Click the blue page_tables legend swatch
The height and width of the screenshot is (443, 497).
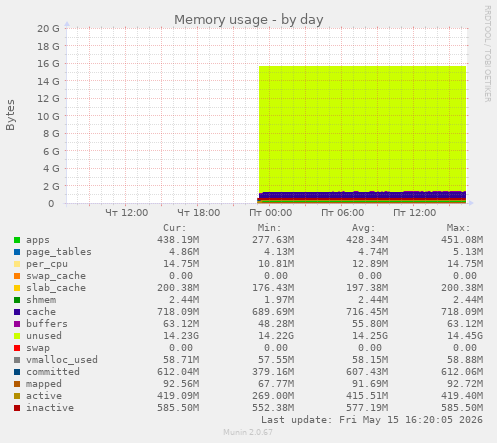coord(17,252)
